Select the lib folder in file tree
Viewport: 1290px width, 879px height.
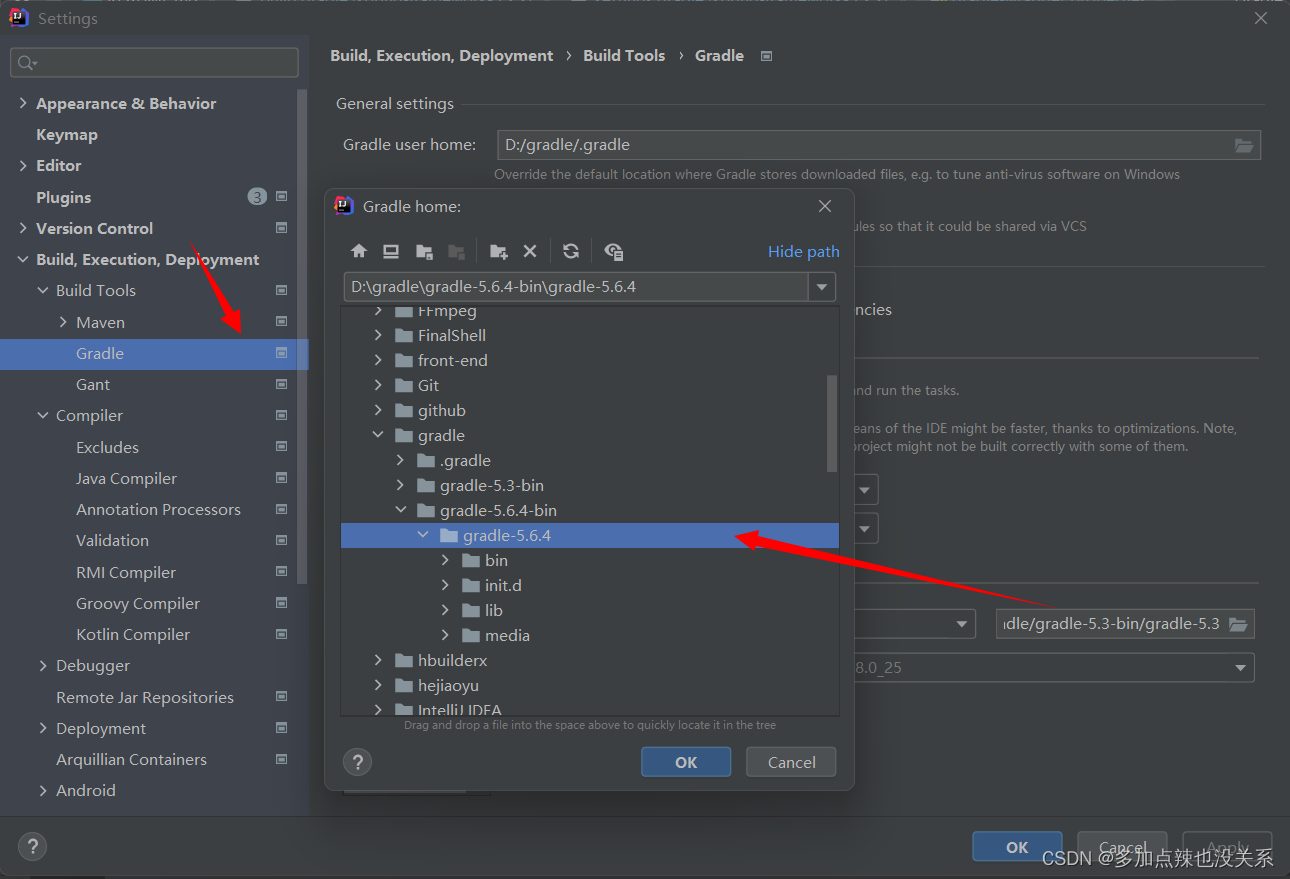(494, 610)
